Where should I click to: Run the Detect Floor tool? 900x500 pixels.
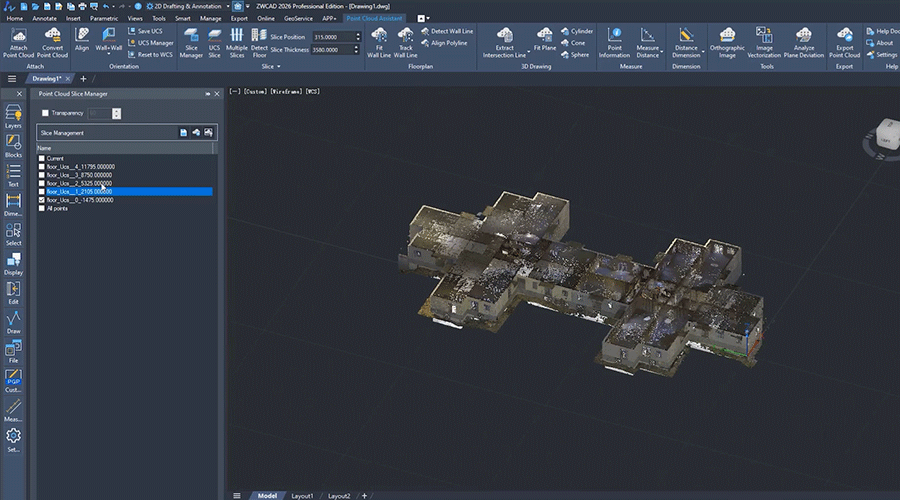(x=259, y=43)
